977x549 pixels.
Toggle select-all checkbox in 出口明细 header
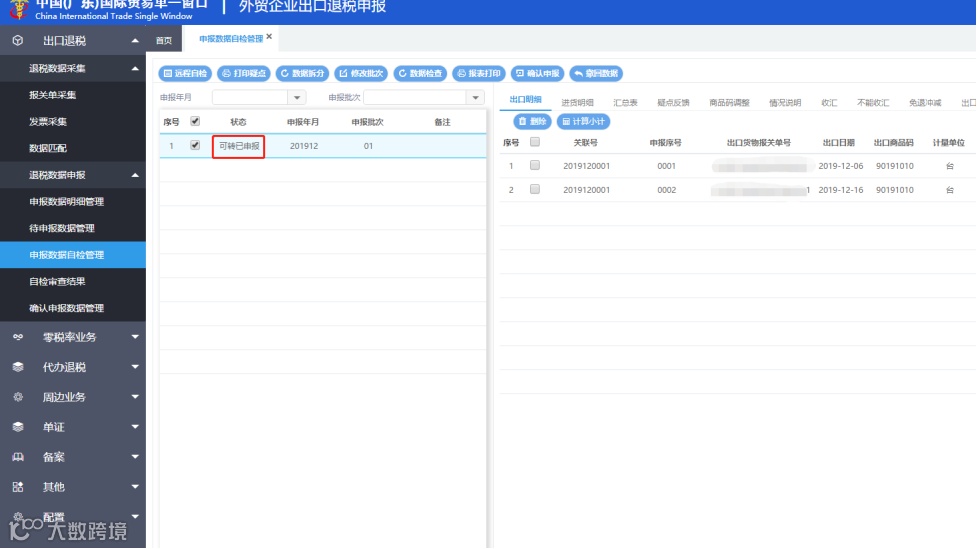tap(535, 142)
